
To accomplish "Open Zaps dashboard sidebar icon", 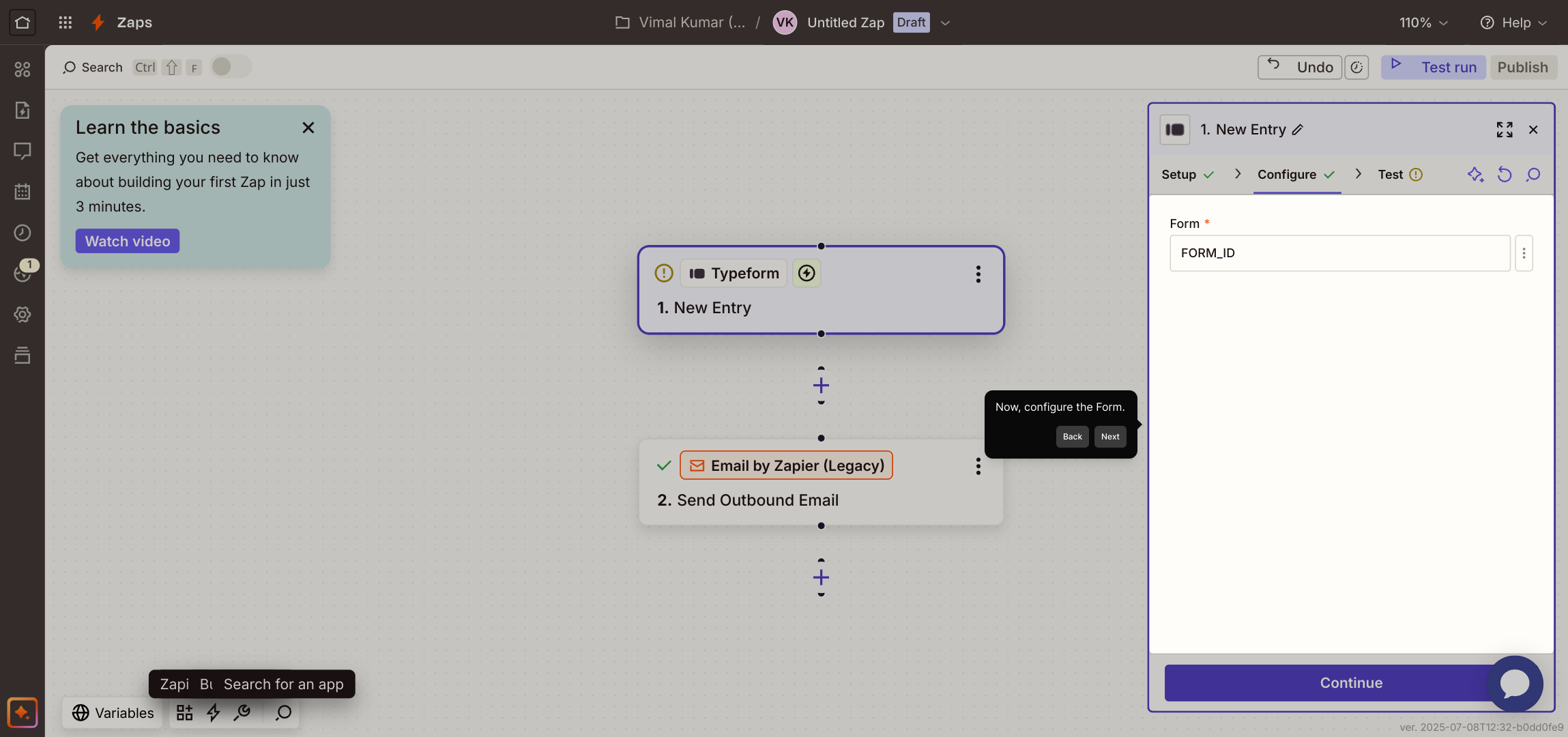I will [23, 69].
